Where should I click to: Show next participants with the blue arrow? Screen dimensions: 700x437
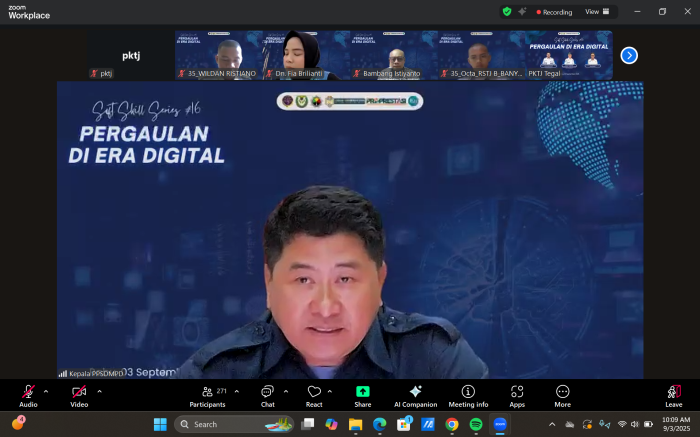tap(629, 55)
